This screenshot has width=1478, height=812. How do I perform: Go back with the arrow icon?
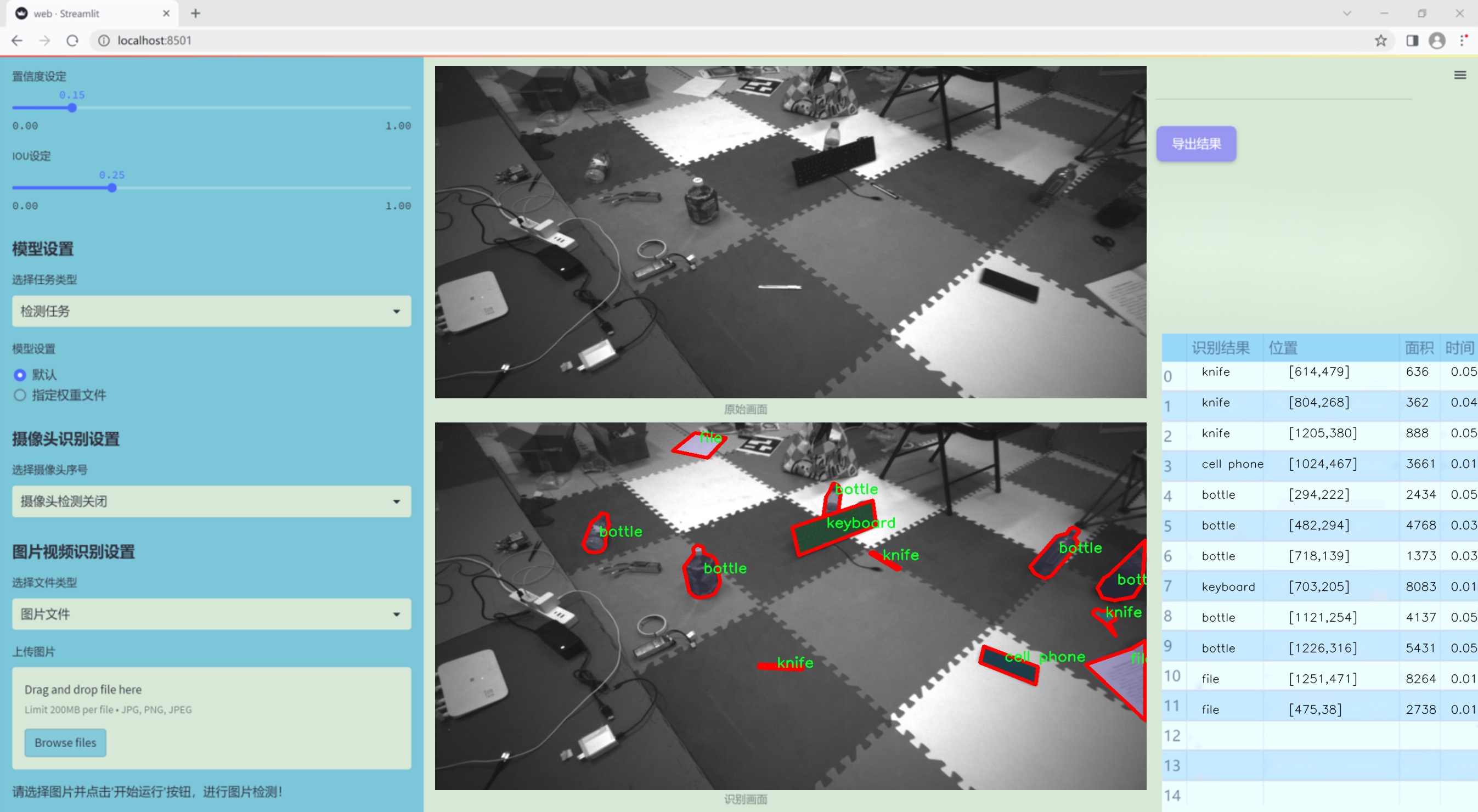tap(17, 41)
